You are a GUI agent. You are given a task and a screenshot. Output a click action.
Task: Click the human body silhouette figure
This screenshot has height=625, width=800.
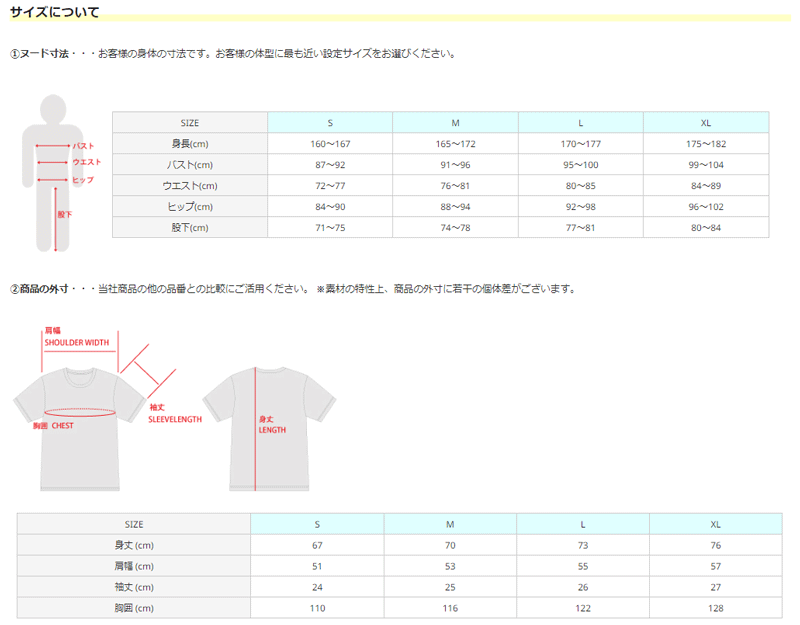click(x=52, y=170)
